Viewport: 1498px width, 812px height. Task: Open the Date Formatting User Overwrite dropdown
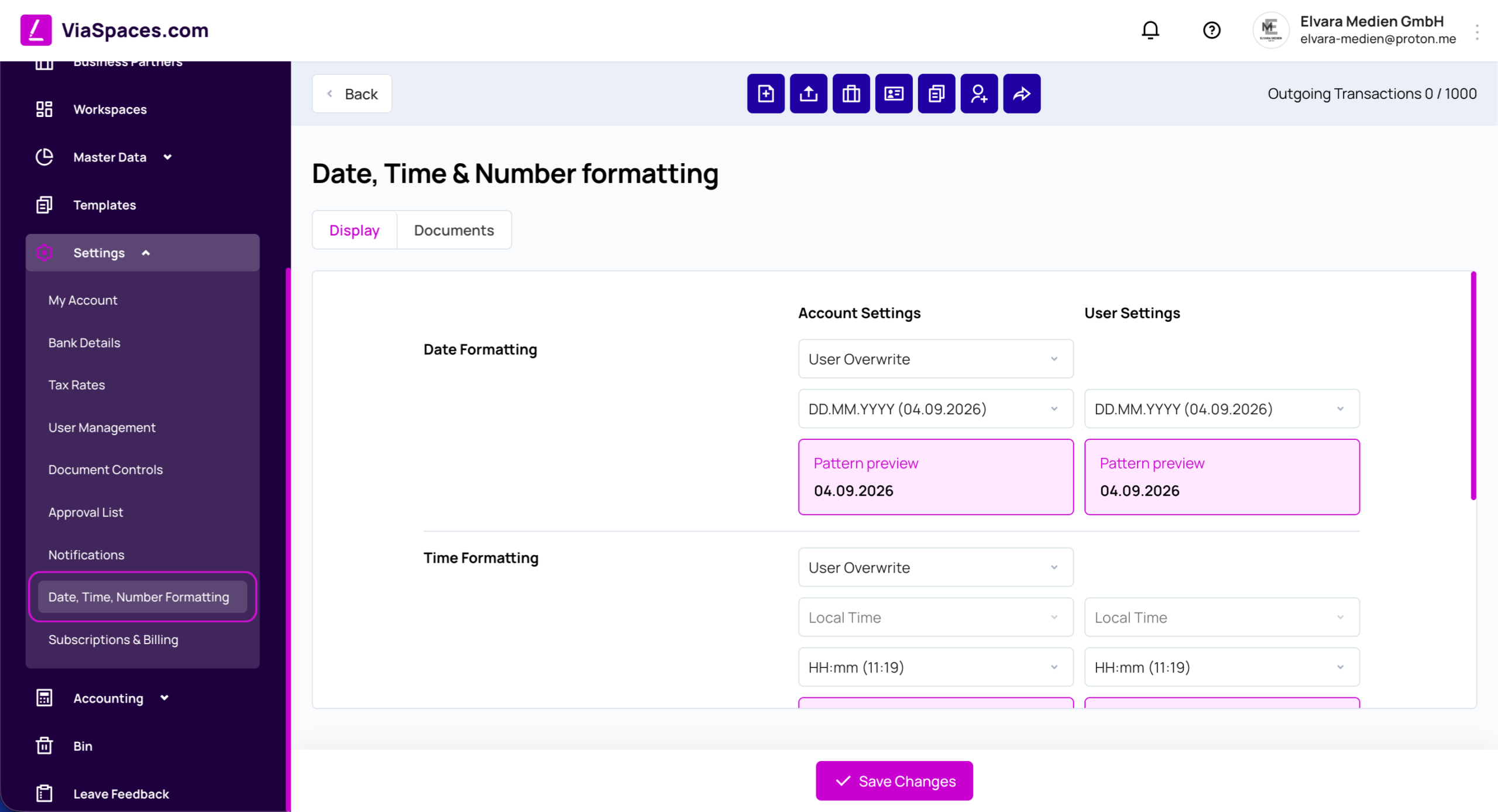click(x=935, y=359)
